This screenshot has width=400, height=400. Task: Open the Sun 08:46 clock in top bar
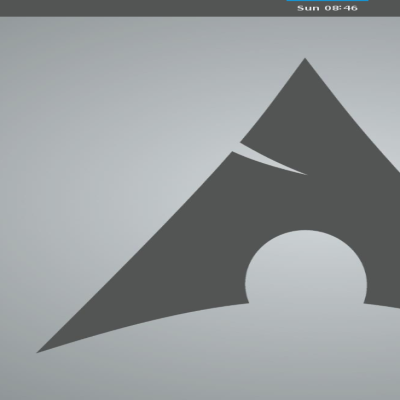327,8
